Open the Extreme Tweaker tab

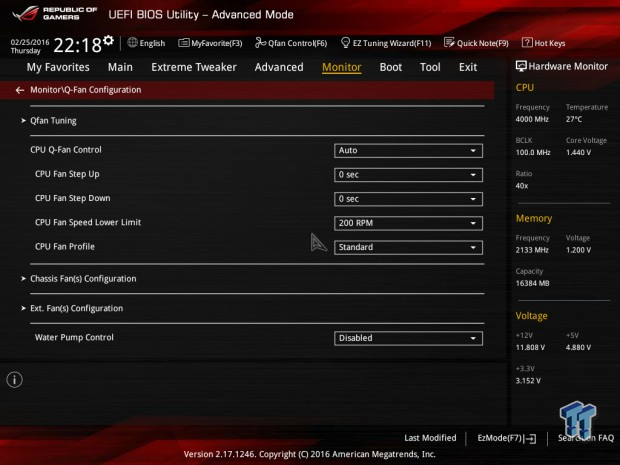click(194, 67)
